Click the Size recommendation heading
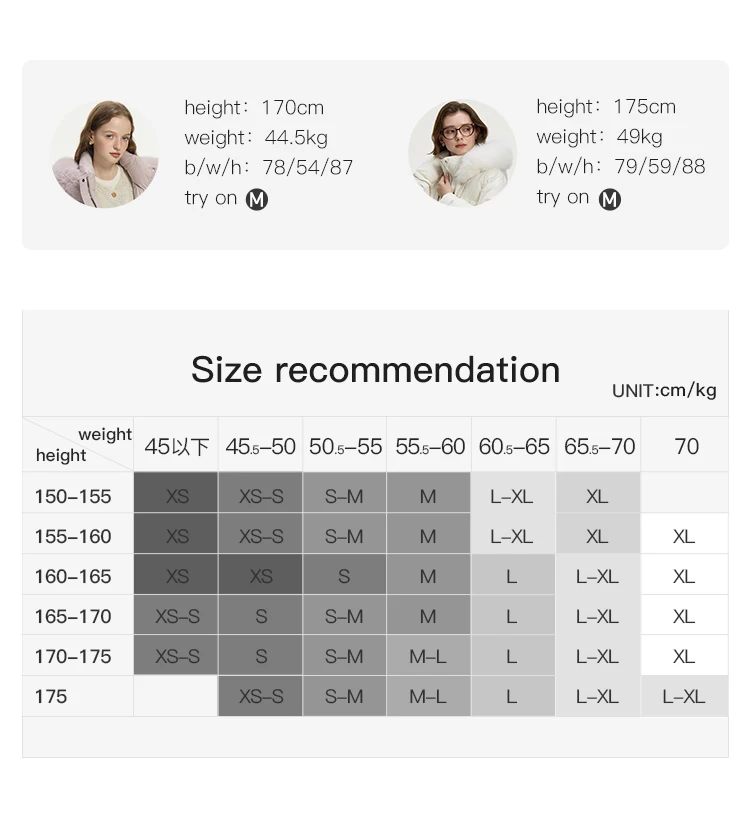The image size is (750, 818). [375, 370]
